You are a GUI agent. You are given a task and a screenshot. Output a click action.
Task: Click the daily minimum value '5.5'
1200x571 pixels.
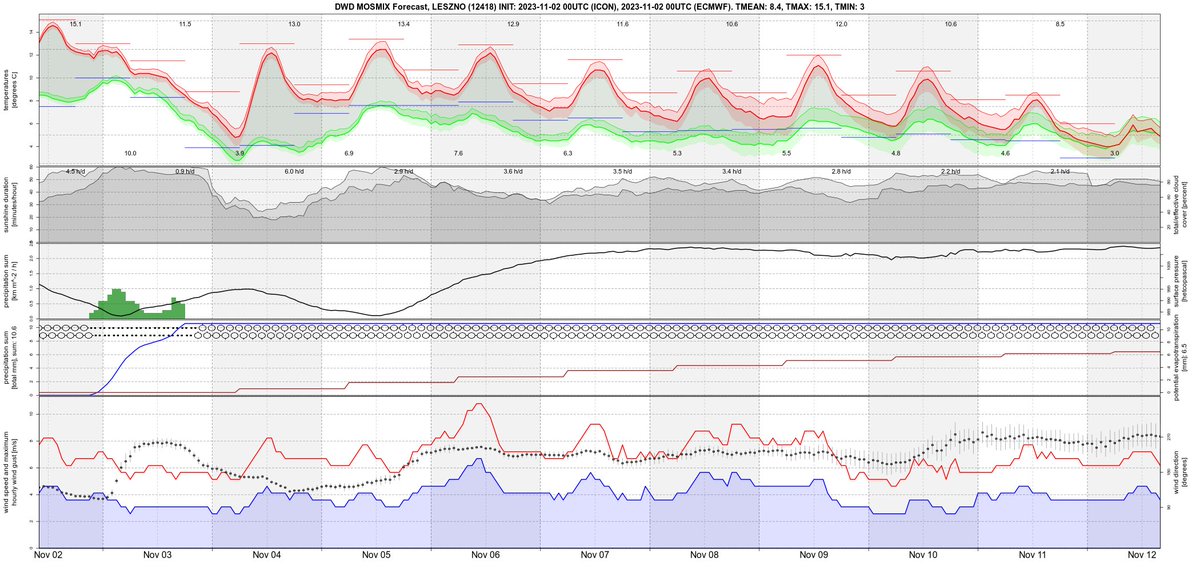pos(786,153)
